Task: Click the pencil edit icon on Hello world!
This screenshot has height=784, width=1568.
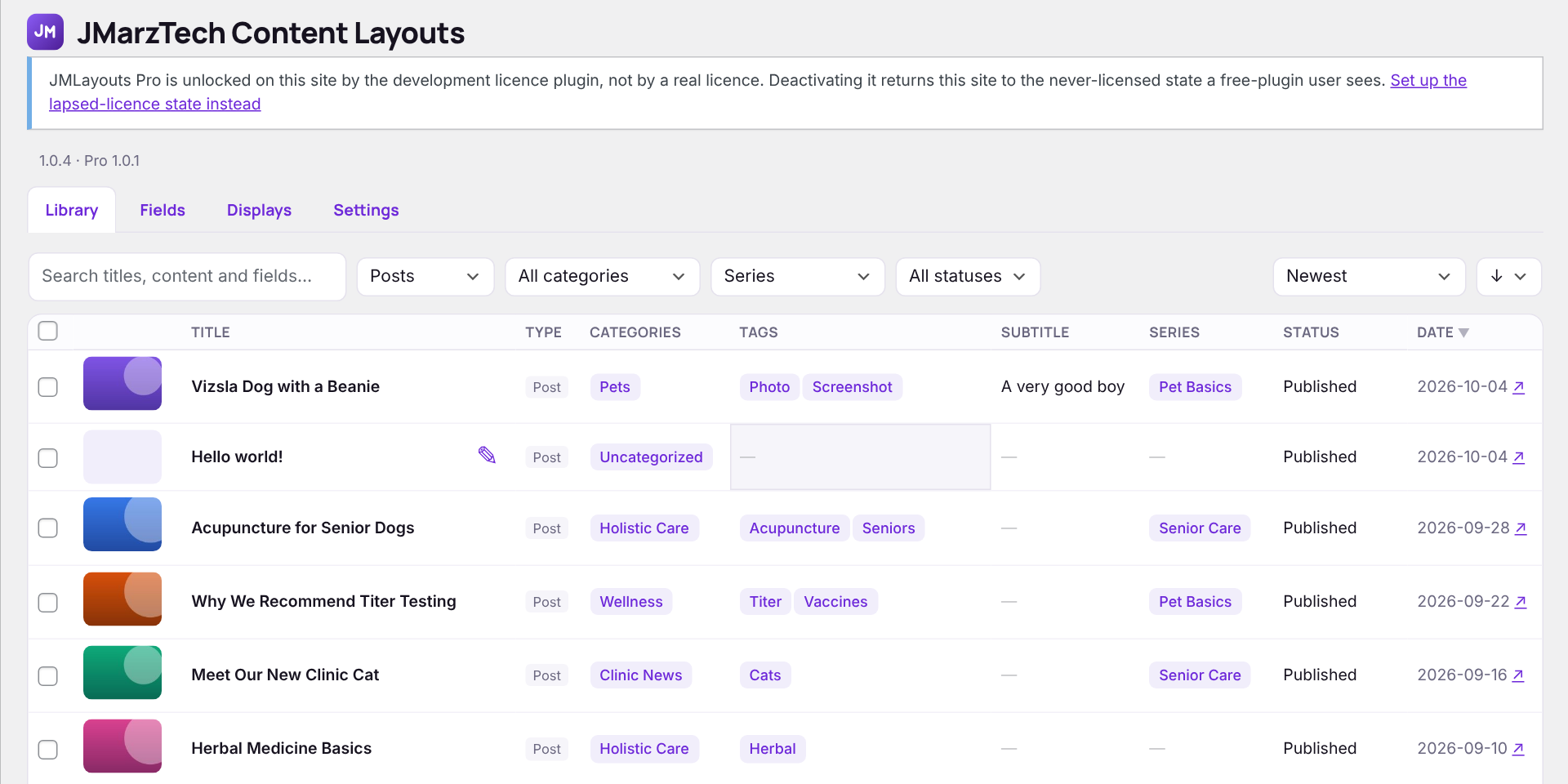Action: 487,455
